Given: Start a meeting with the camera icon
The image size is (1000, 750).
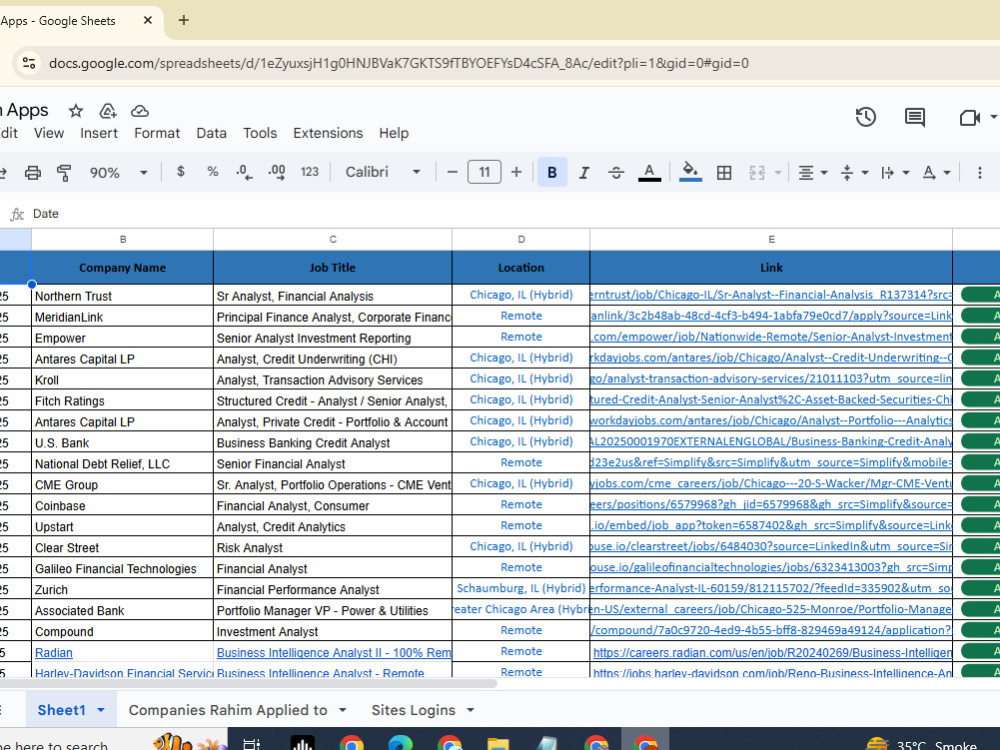Looking at the screenshot, I should [x=969, y=117].
